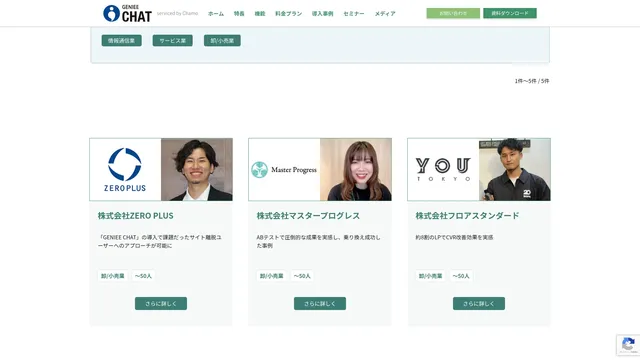640x360 pixels.
Task: Click ～50人 tag on フロアスタンダード card
Action: (x=461, y=276)
